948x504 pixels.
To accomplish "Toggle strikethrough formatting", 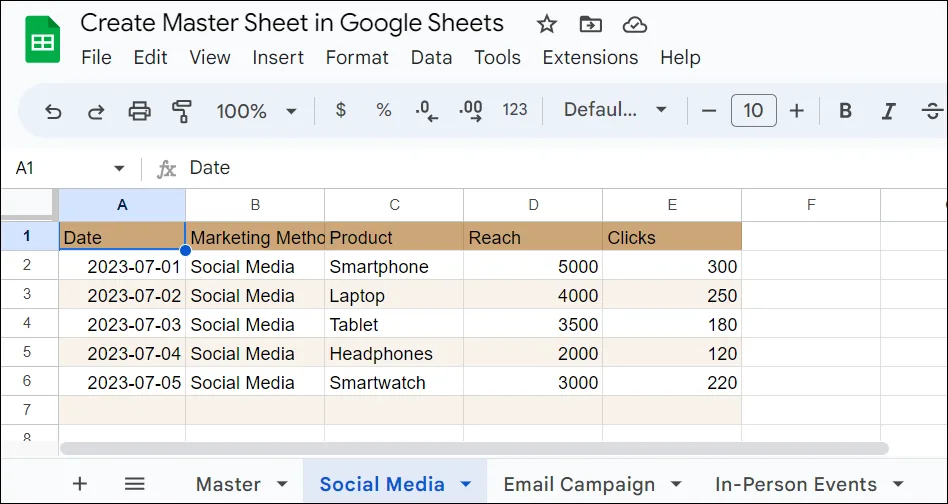I will tap(932, 111).
